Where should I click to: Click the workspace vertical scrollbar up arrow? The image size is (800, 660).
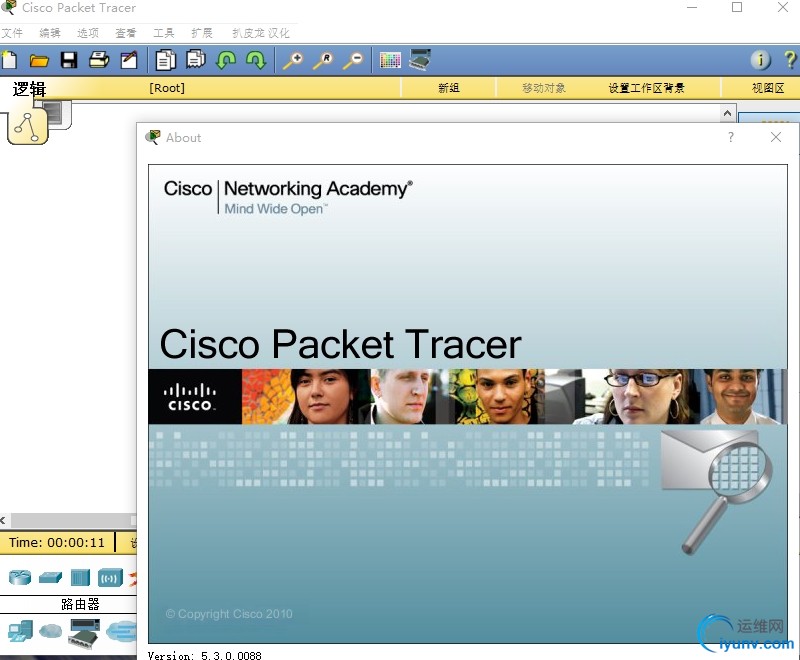click(728, 113)
